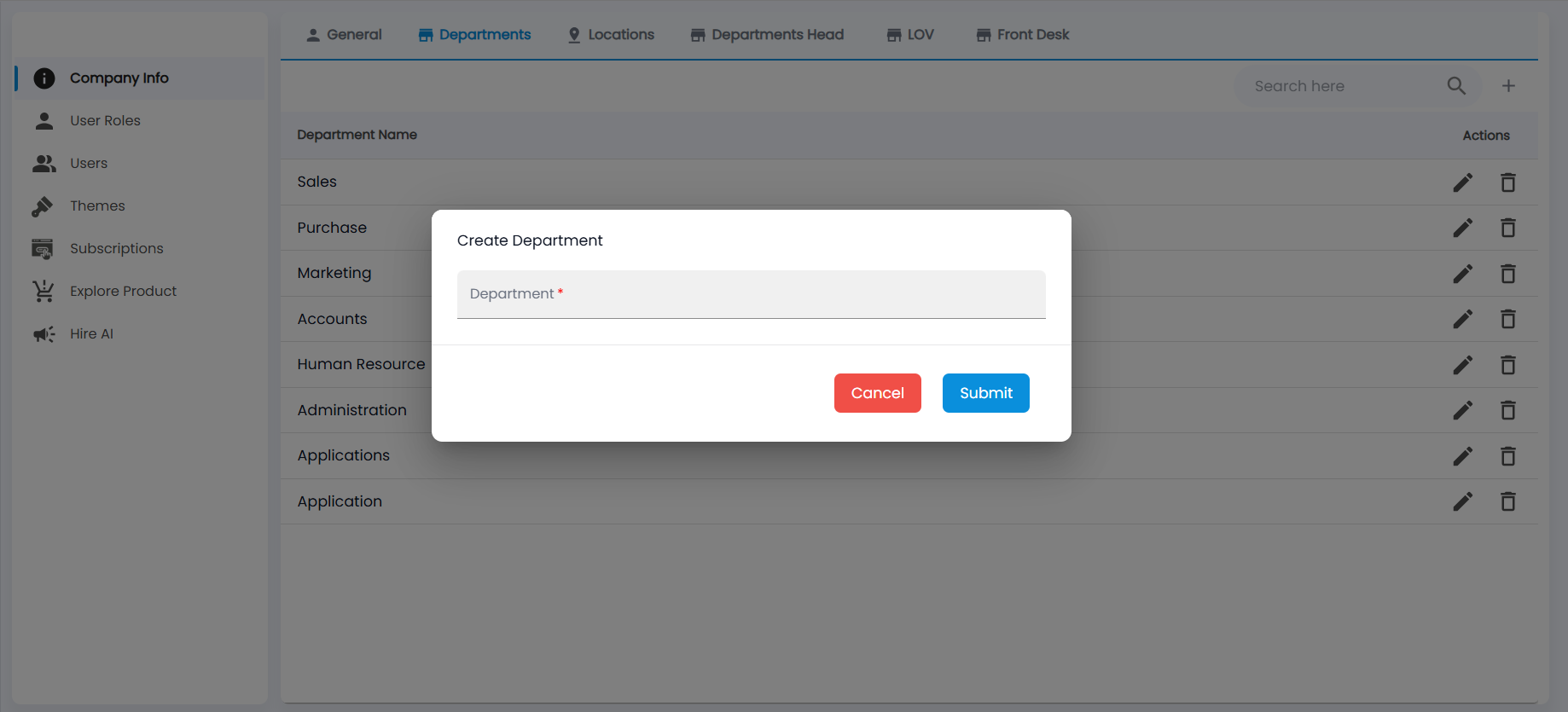Screen dimensions: 1568x712
Task: Edit the Human Resource department
Action: point(1463,365)
